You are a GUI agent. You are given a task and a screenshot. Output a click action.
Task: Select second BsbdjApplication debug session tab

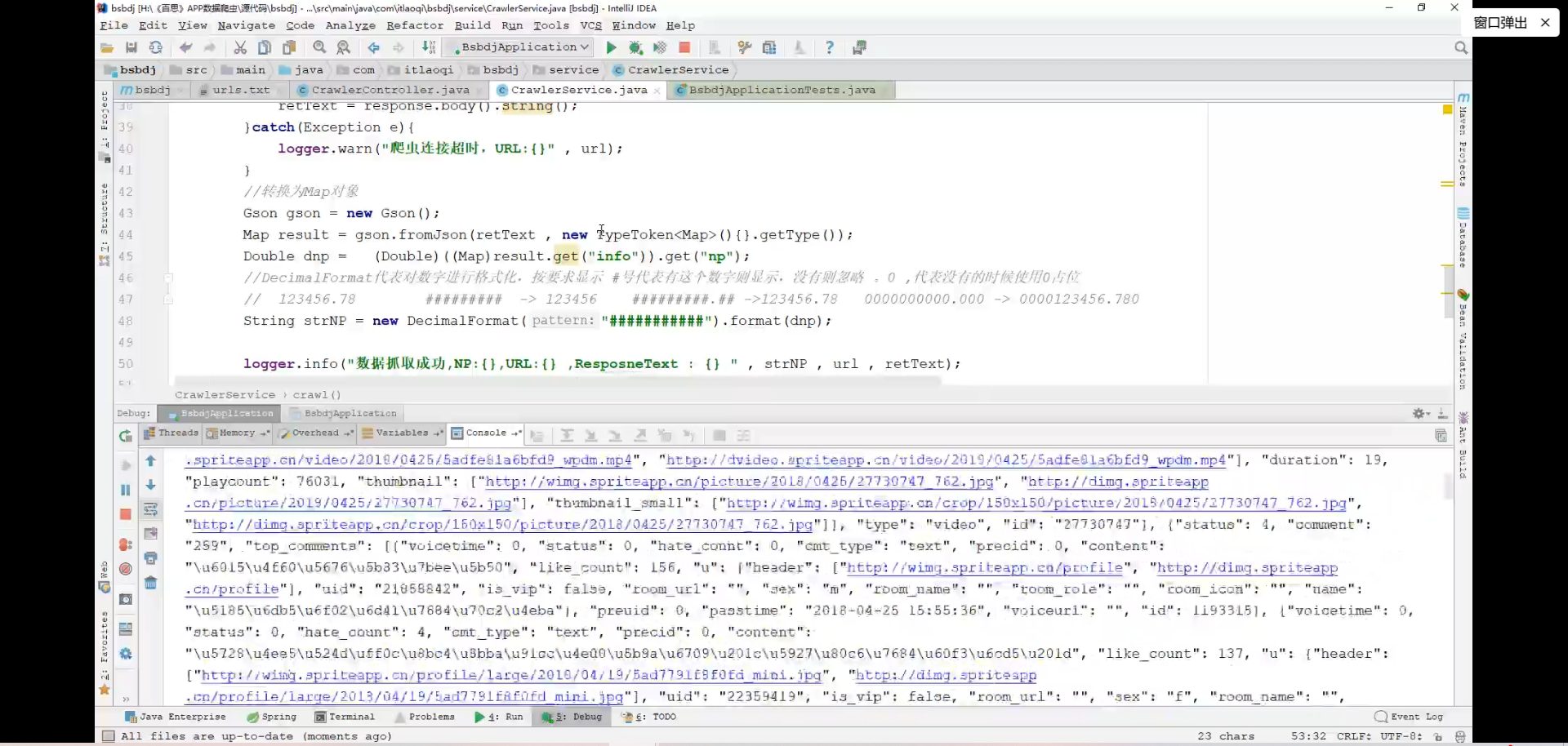coord(343,414)
